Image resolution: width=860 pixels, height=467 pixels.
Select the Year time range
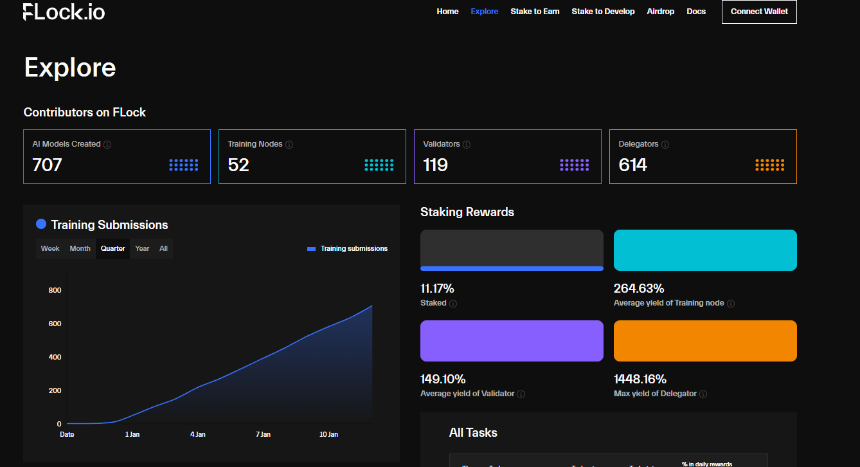(x=142, y=249)
